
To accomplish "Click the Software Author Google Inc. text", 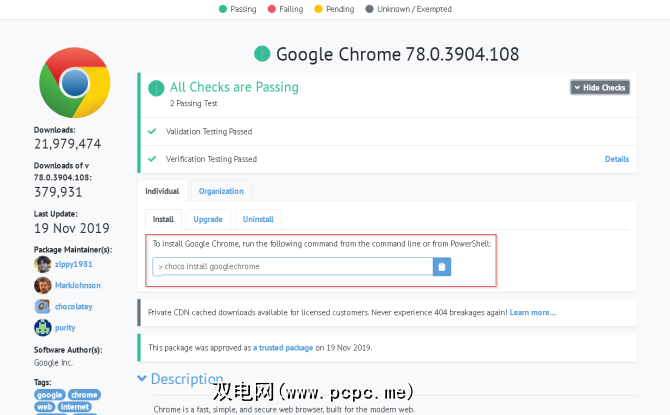I will pos(53,363).
